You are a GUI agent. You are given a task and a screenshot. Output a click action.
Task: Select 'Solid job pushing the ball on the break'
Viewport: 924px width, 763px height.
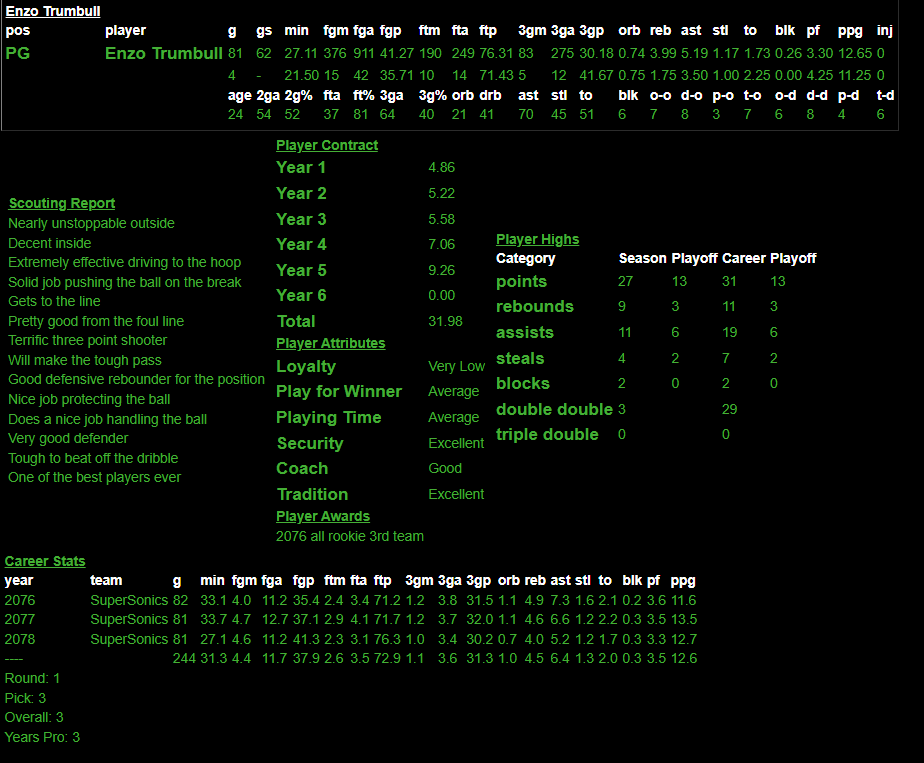tap(124, 282)
